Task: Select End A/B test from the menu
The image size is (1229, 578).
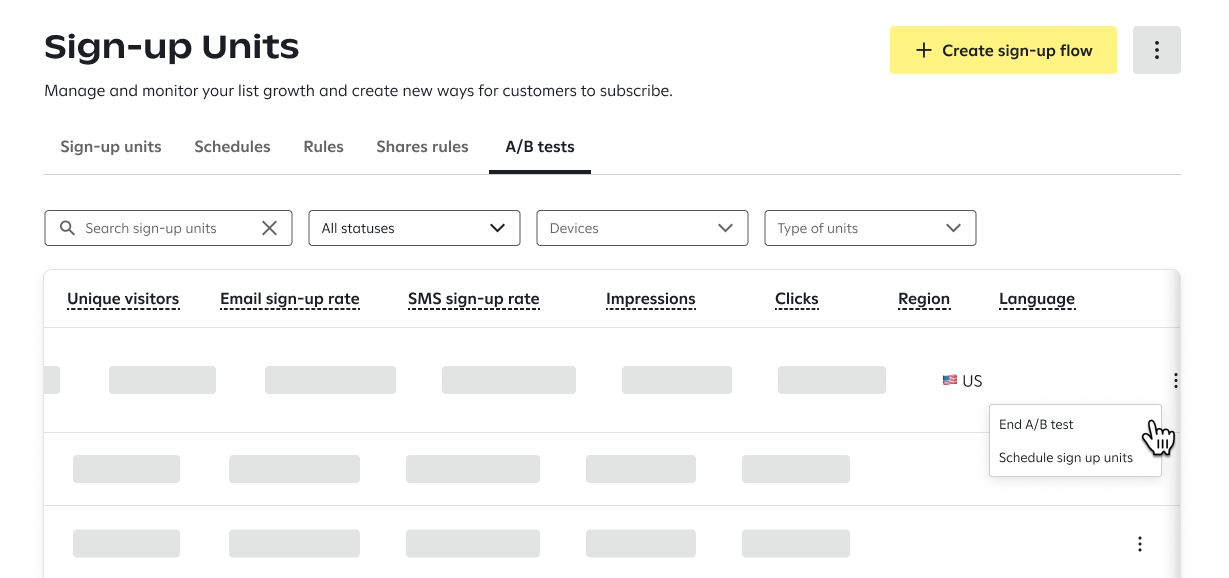Action: pyautogui.click(x=1036, y=424)
